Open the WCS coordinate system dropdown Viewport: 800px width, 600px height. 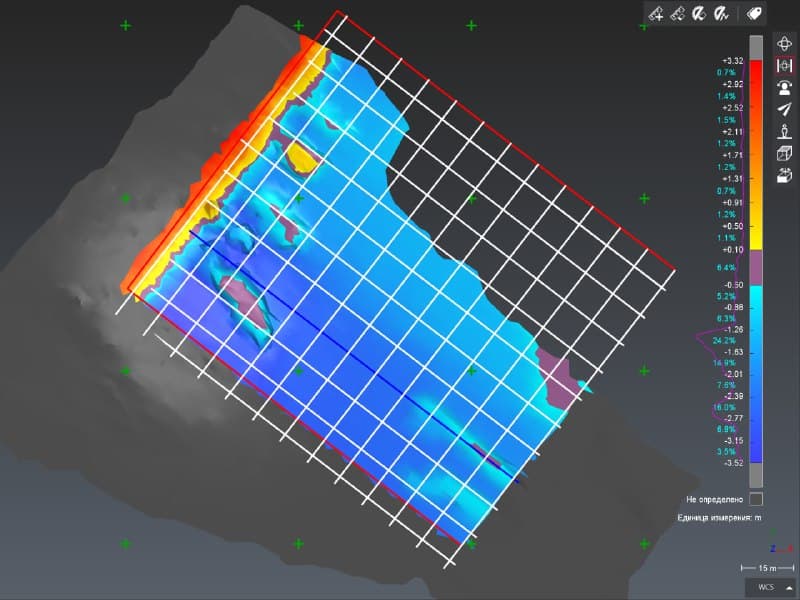(771, 587)
